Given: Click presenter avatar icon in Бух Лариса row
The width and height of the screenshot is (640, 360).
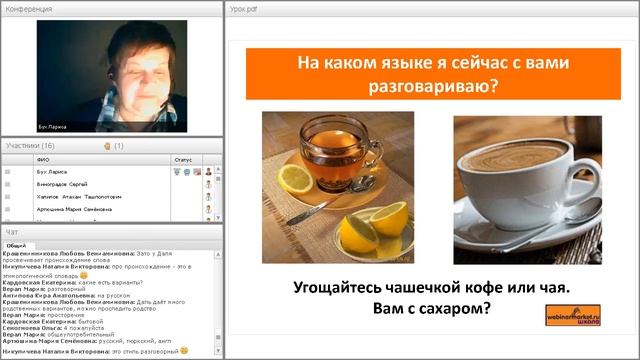Looking at the screenshot, I should (209, 172).
